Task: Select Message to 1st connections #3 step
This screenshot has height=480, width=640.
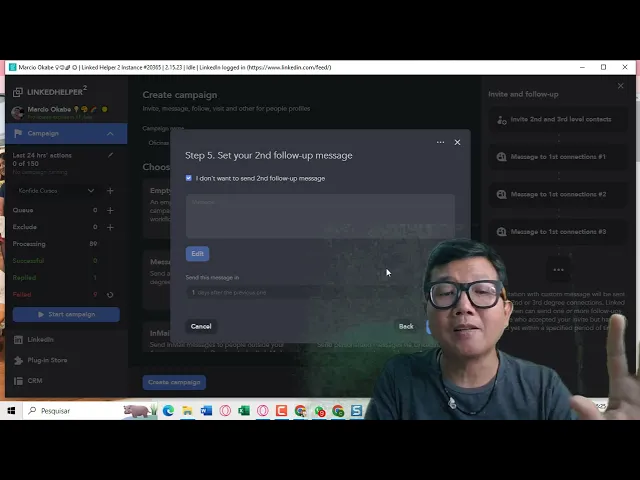Action: (558, 232)
